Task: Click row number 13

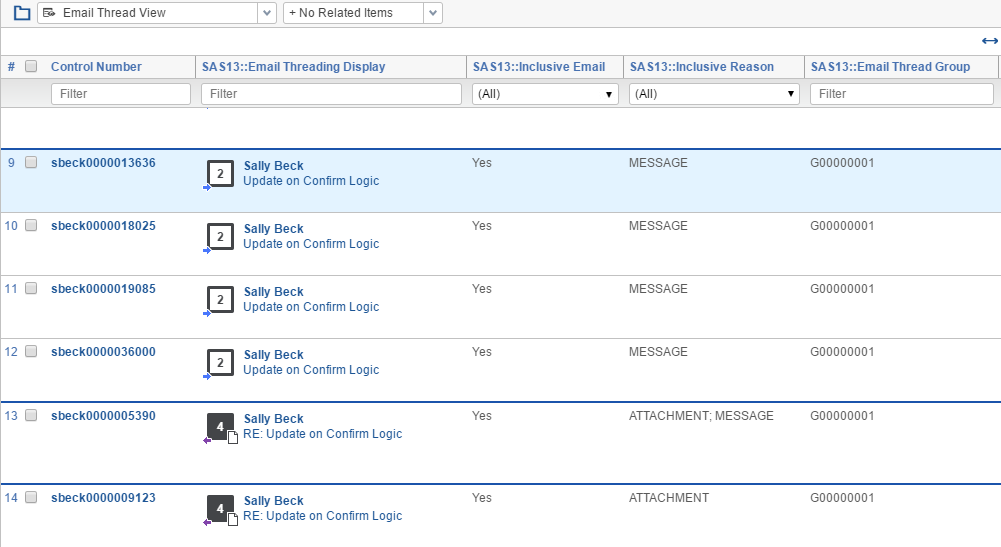Action: point(11,416)
